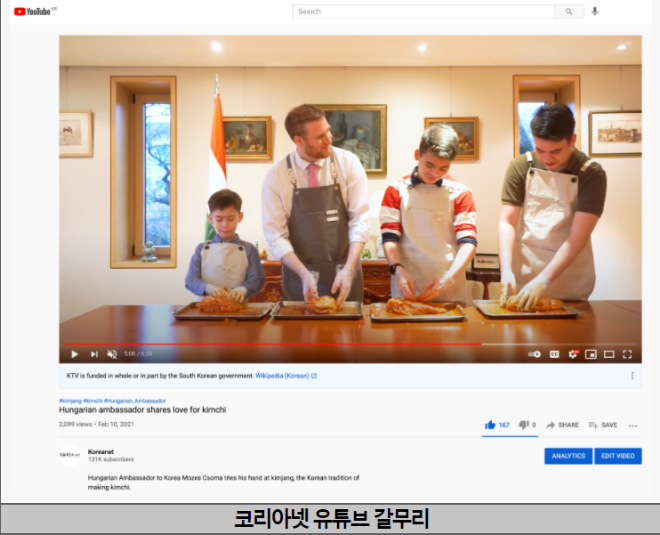Open the #Hungarian_Ambassador hashtag
This screenshot has height=535, width=660.
coord(135,401)
